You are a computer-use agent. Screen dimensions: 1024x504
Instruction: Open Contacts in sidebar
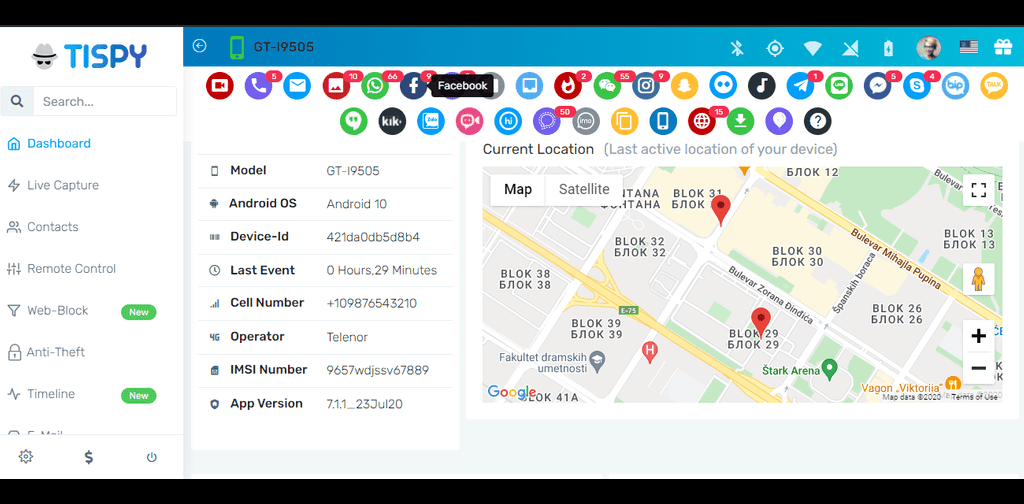(x=52, y=227)
